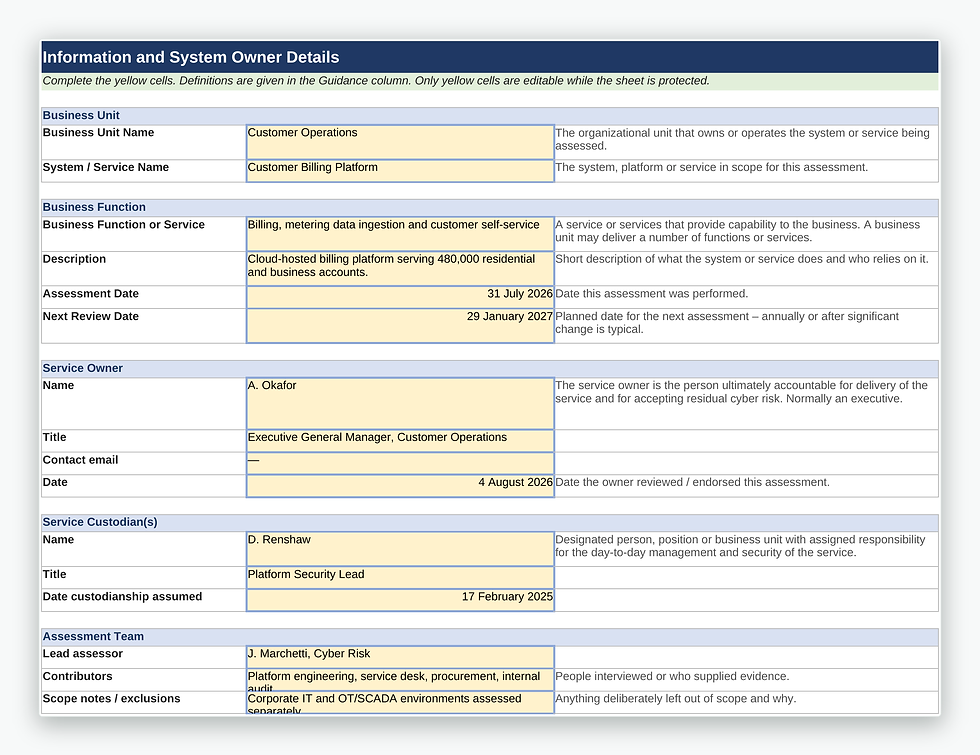Click the 'Service Custodian(s)' section header

click(x=489, y=522)
